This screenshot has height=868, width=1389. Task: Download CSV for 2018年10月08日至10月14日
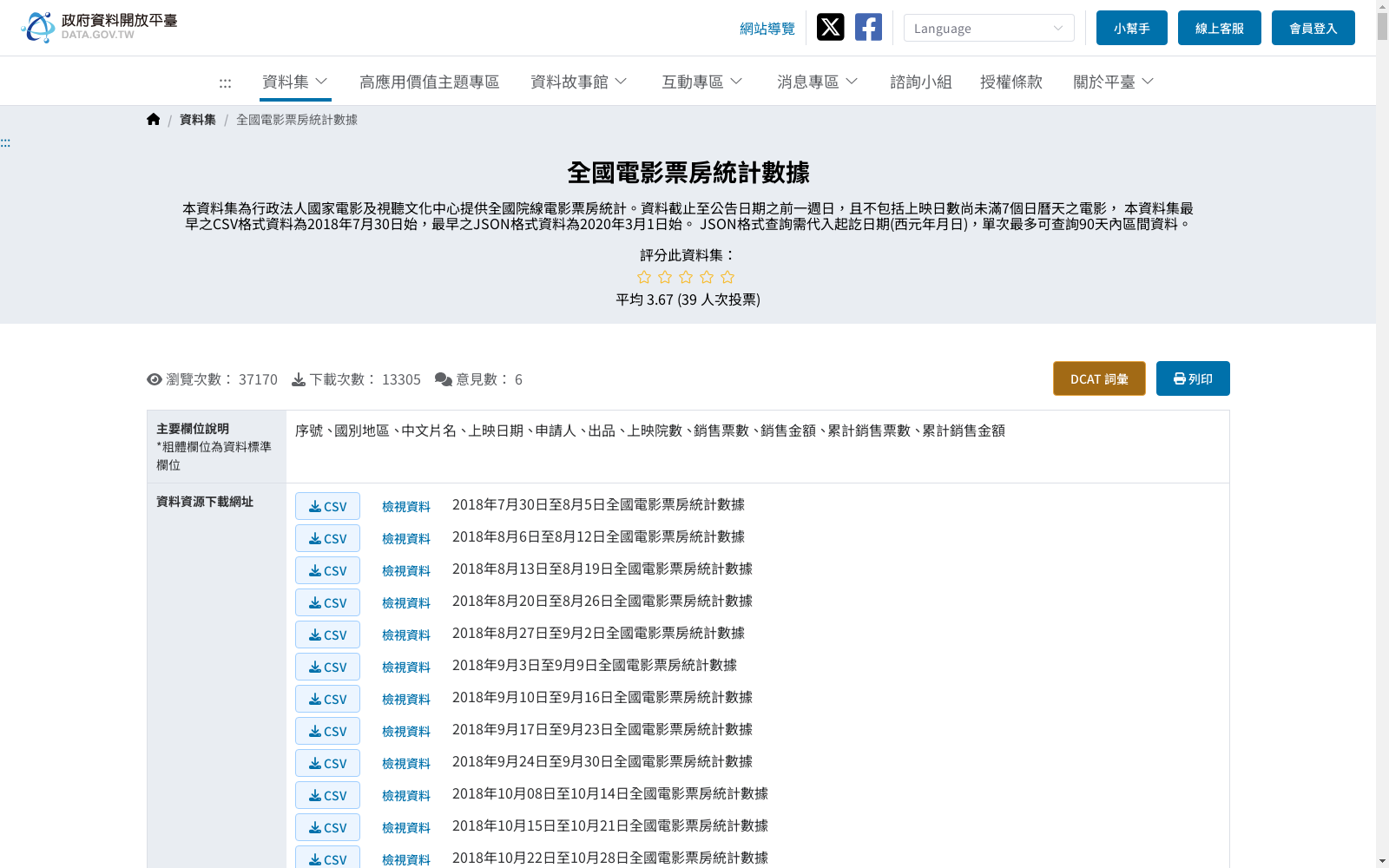(327, 795)
